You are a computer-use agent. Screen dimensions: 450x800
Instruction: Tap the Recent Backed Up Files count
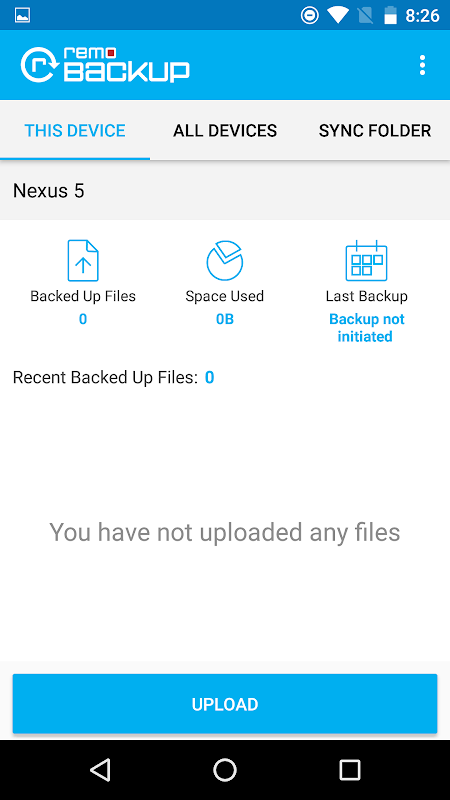coord(209,378)
